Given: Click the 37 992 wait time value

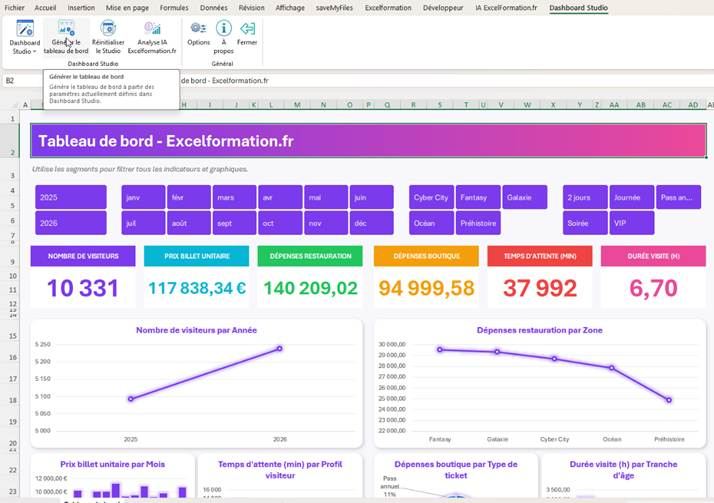Looking at the screenshot, I should (540, 288).
